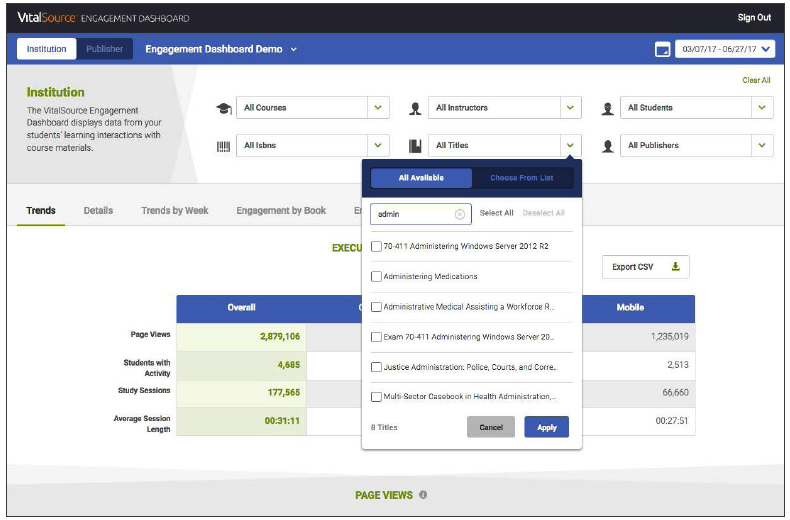Image resolution: width=790 pixels, height=520 pixels.
Task: Check the Administering Medications checkbox
Action: click(376, 277)
